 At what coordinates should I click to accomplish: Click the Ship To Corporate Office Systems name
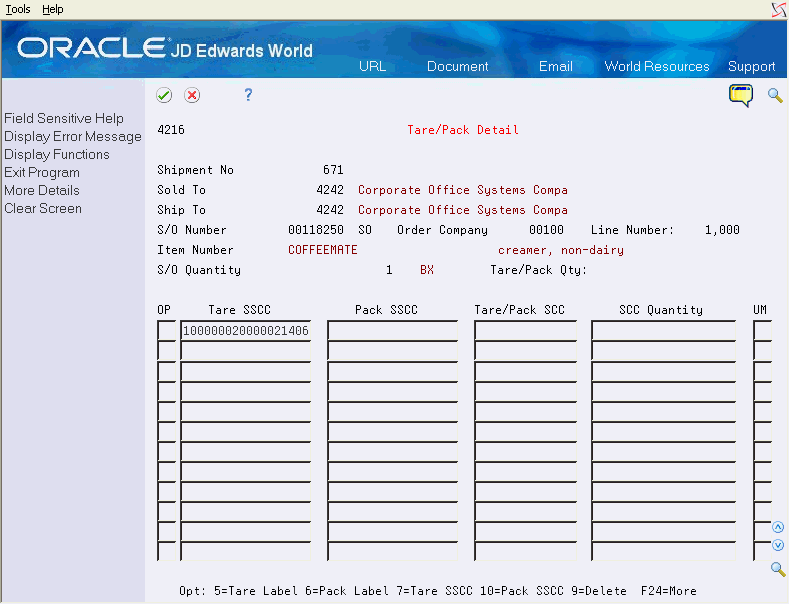pos(462,210)
